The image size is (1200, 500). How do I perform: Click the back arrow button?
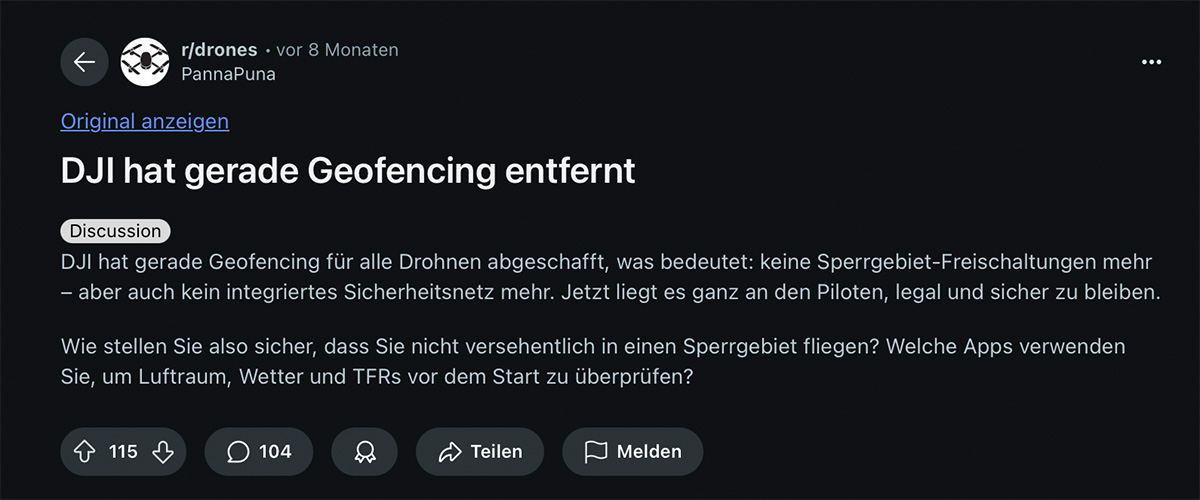(x=84, y=62)
